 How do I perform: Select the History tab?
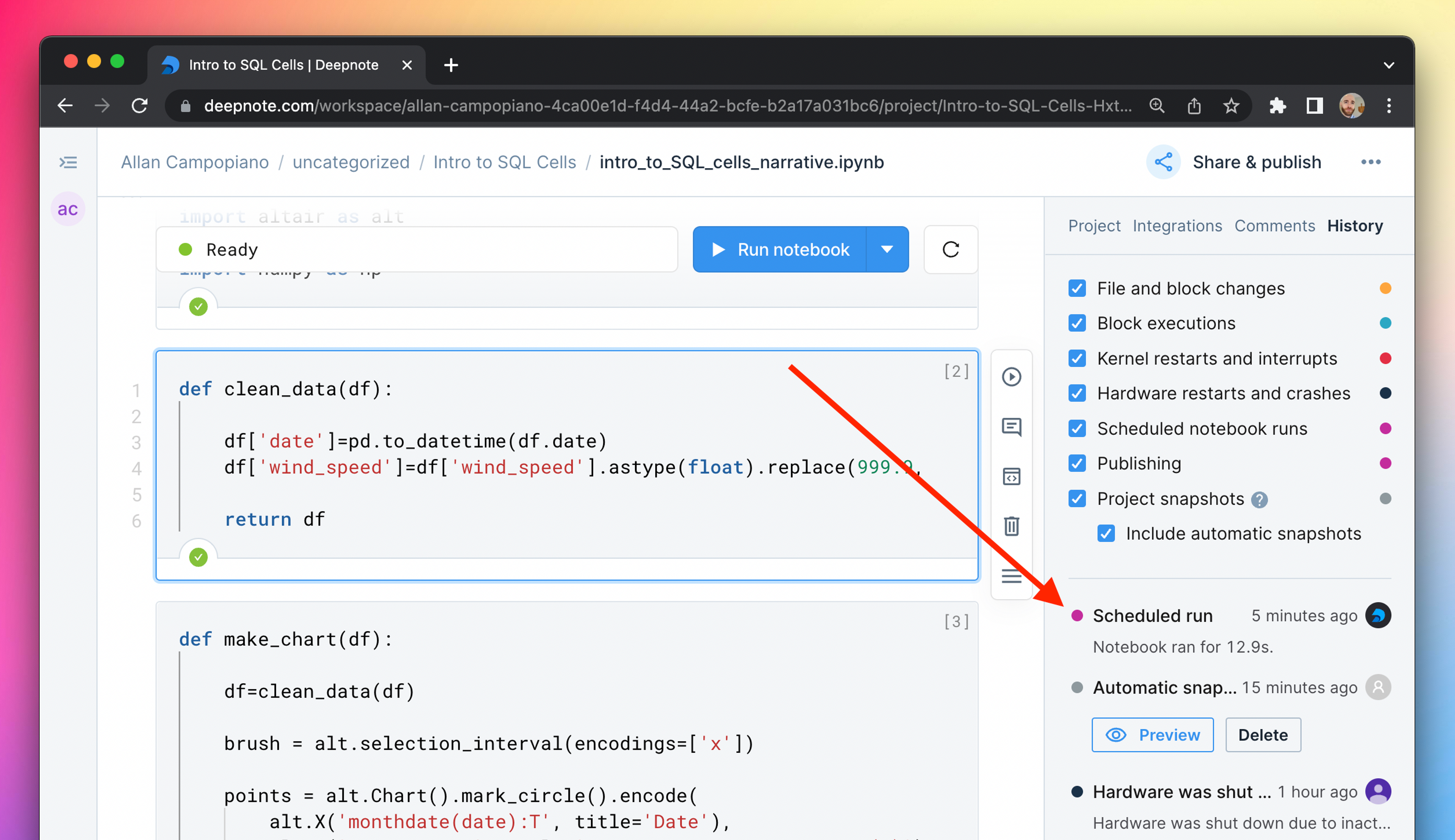coord(1355,226)
